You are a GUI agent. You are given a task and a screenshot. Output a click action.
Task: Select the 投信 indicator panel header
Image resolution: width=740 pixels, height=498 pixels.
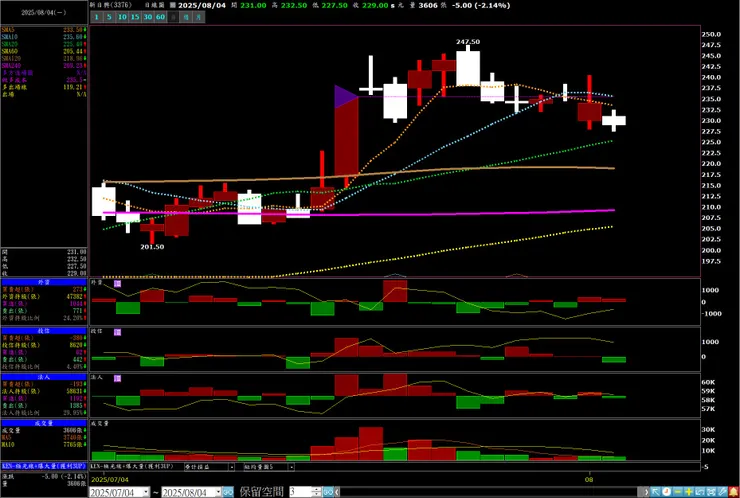click(44, 331)
